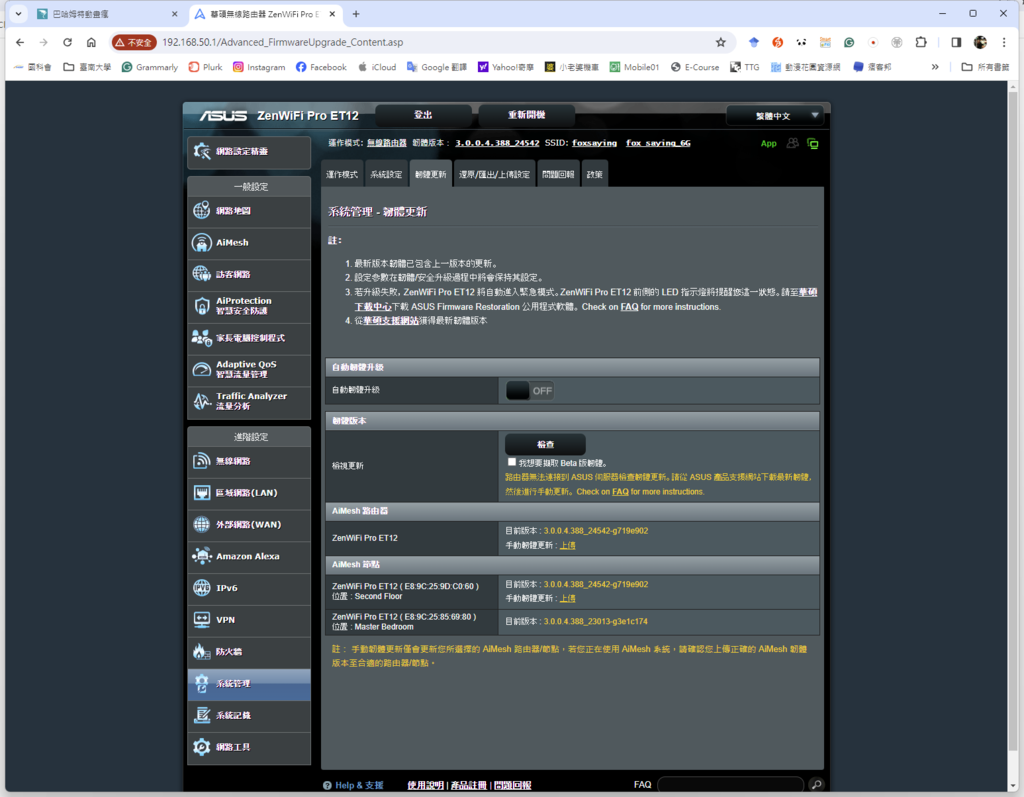
Task: Click 上傳 link for AiMesh router
Action: [568, 545]
